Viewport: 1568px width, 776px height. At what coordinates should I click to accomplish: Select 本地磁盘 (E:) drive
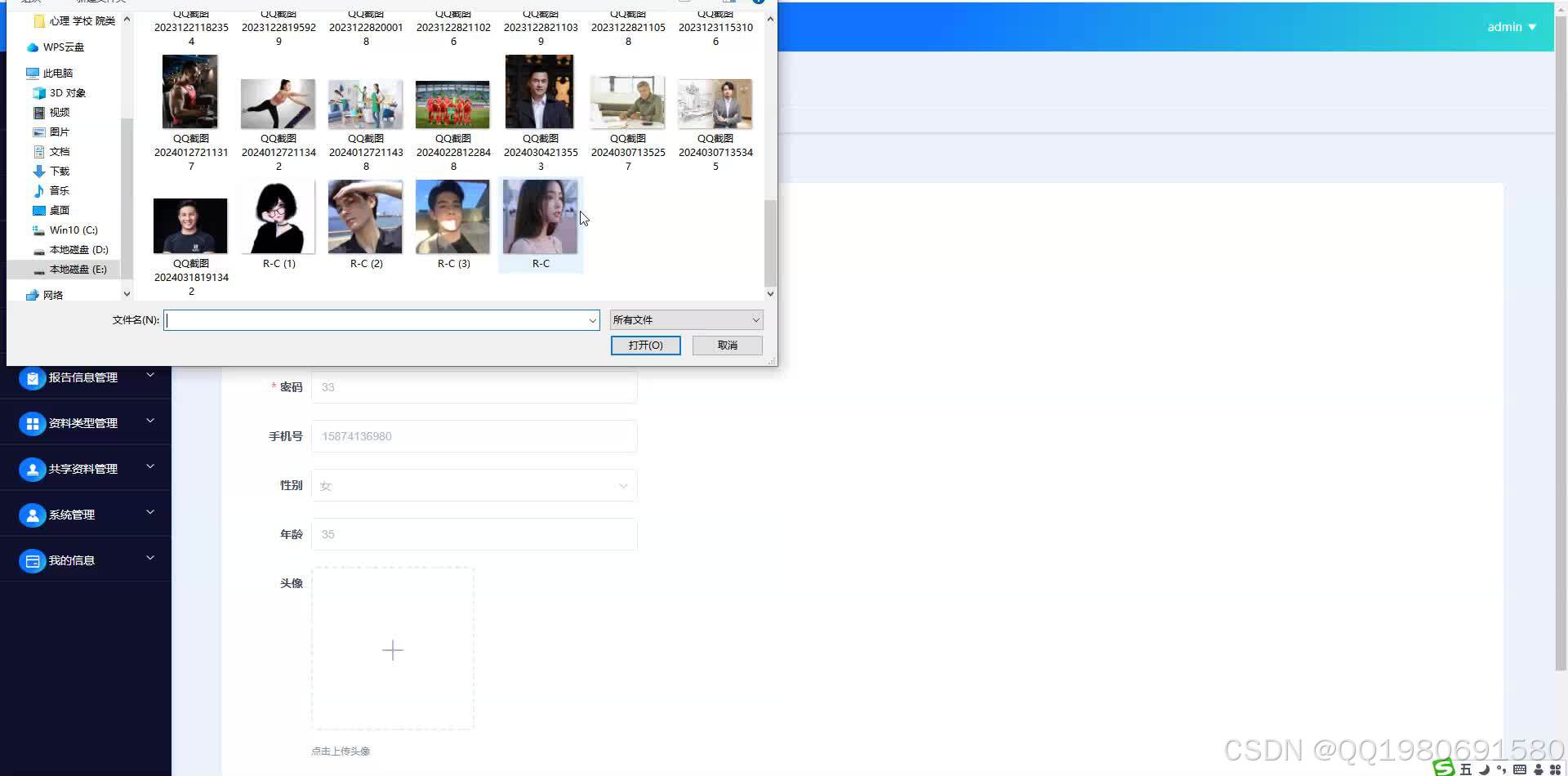click(69, 270)
